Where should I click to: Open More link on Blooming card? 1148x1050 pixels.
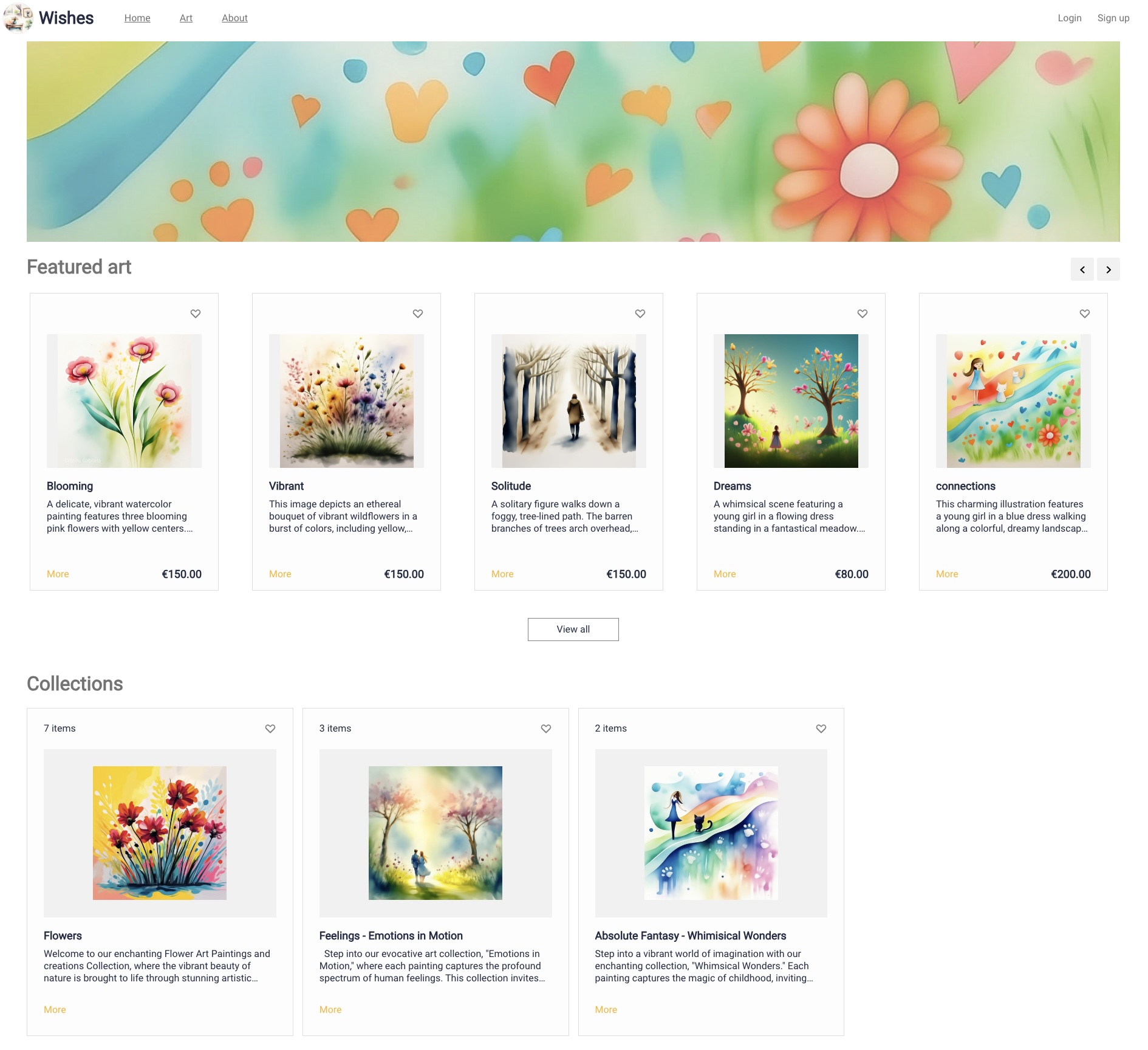pos(58,574)
